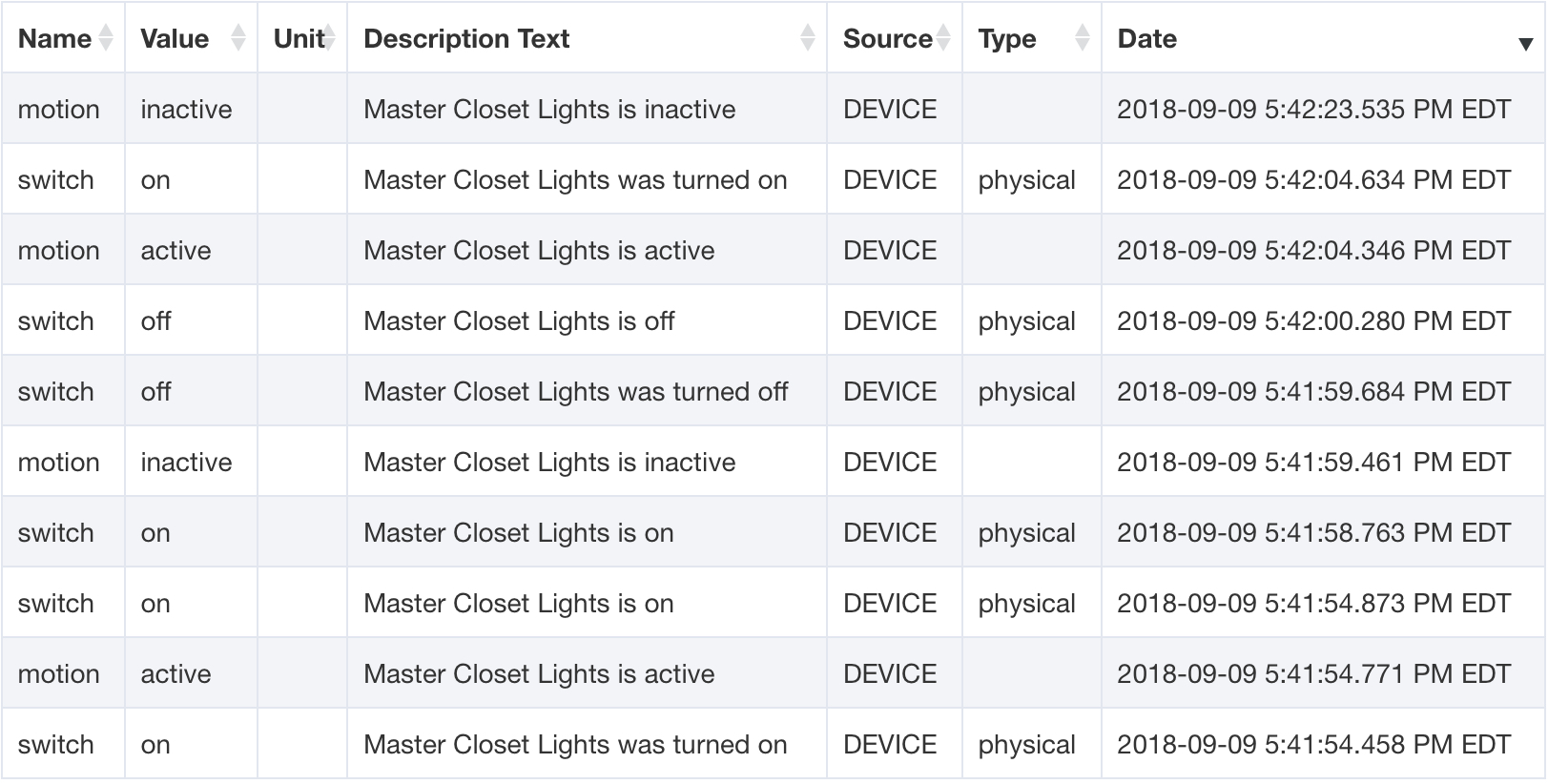Click the Date column header
This screenshot has height=784, width=1548.
tap(1324, 38)
